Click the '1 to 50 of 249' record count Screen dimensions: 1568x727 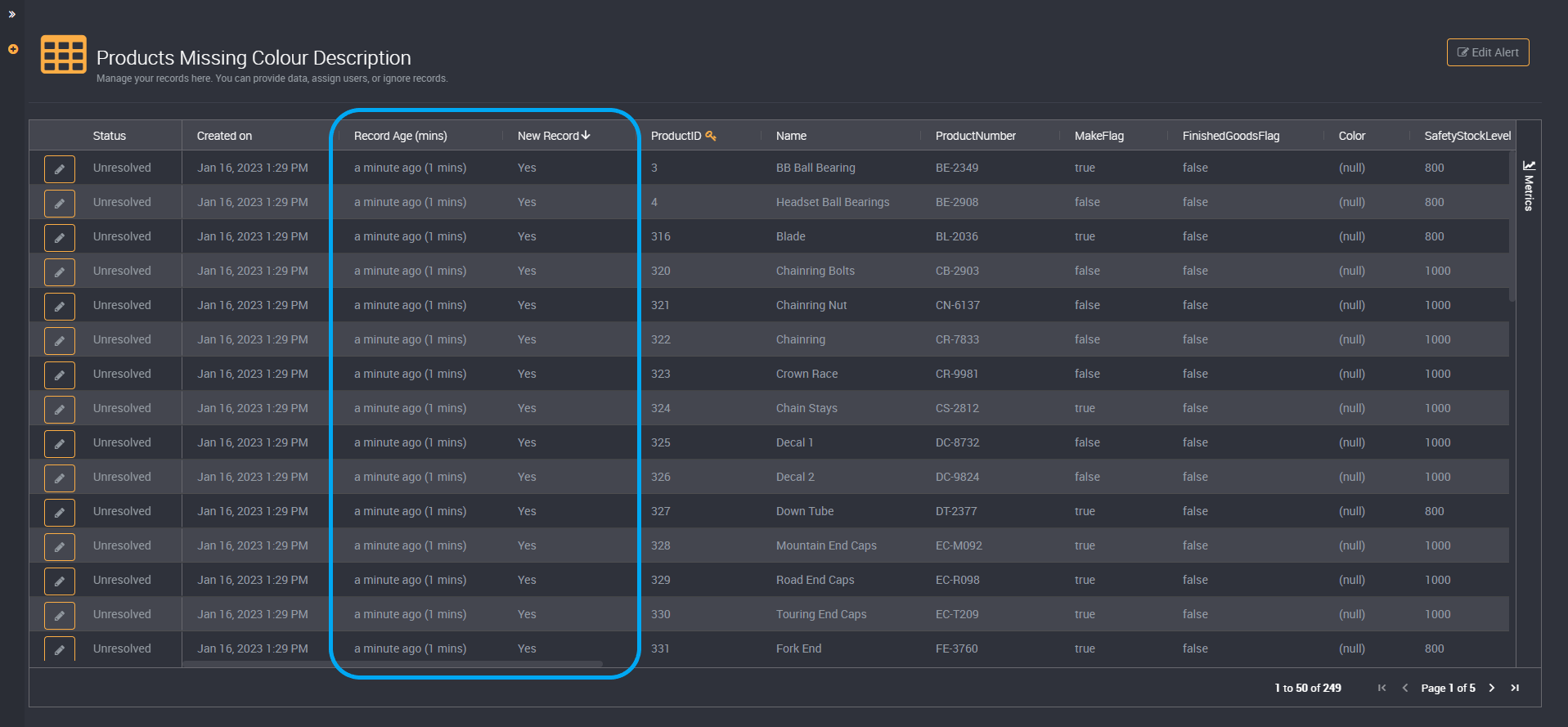[1308, 688]
